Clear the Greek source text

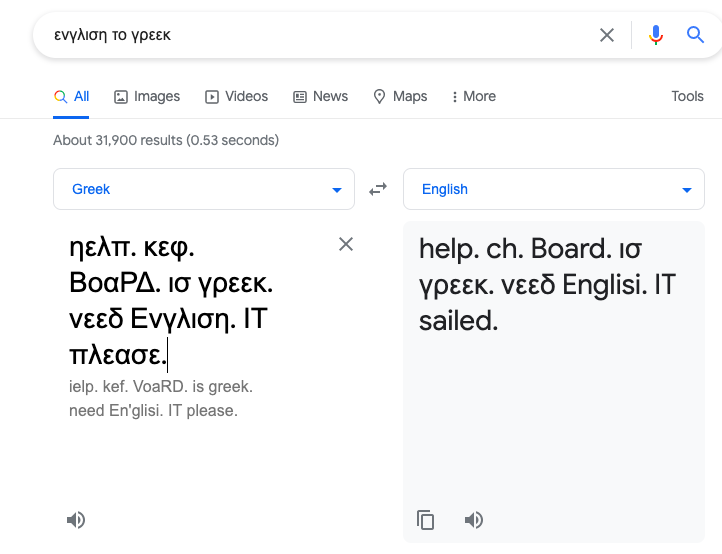point(346,244)
